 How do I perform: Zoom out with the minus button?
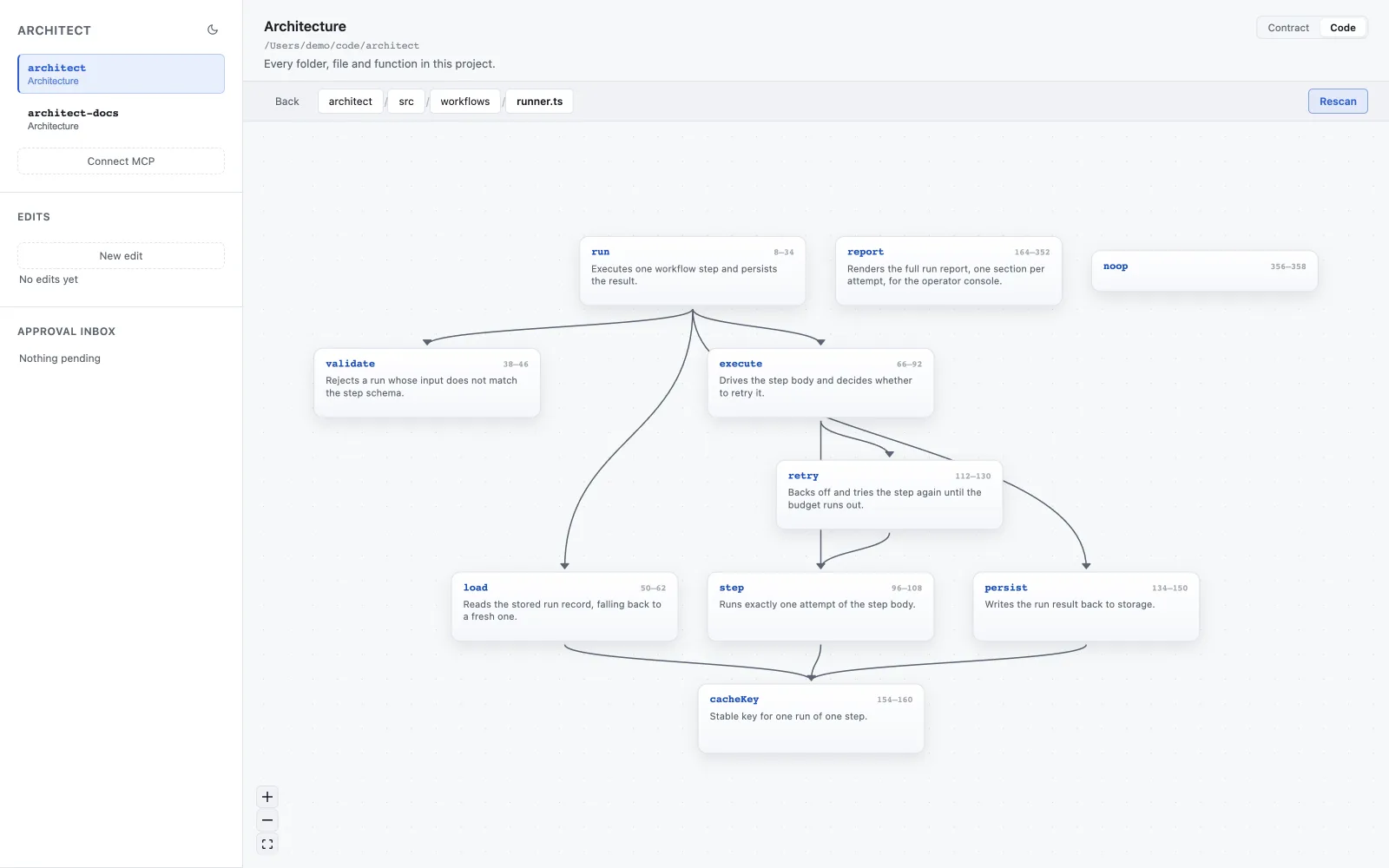tap(267, 820)
